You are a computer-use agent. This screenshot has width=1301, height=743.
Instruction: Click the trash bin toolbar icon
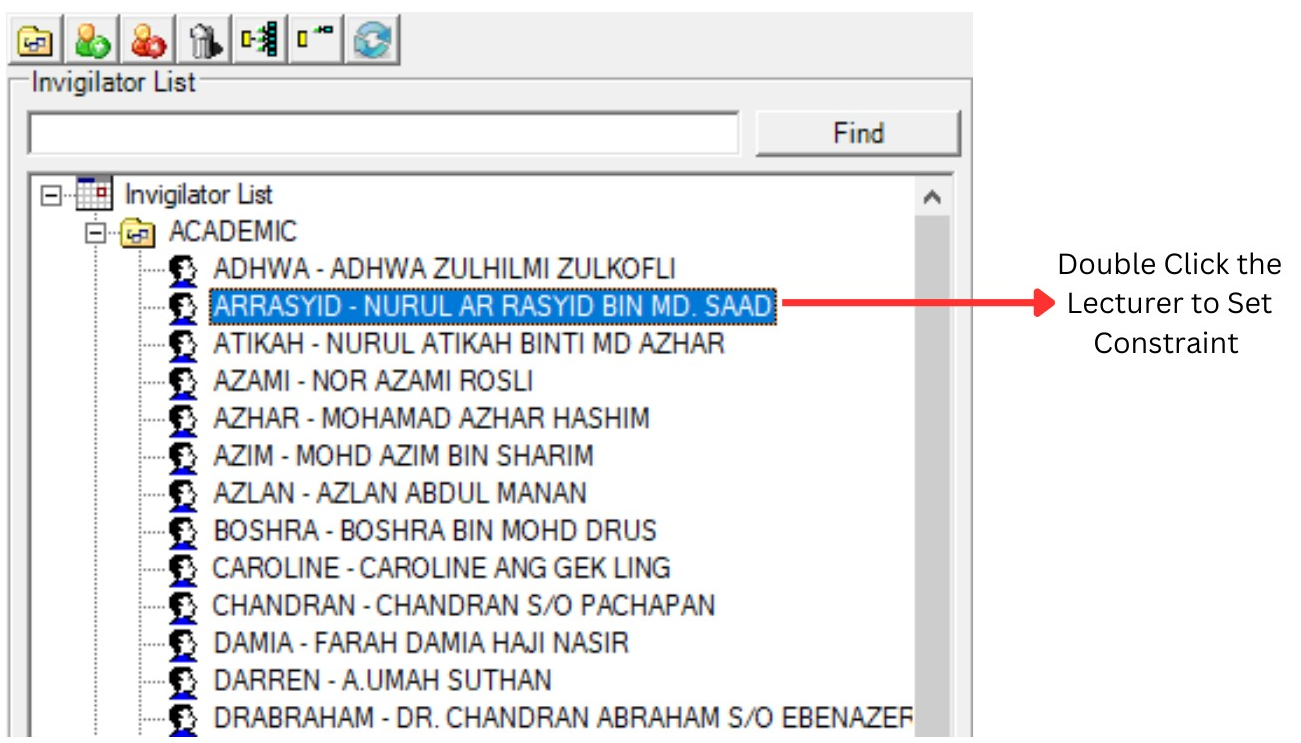[x=205, y=41]
